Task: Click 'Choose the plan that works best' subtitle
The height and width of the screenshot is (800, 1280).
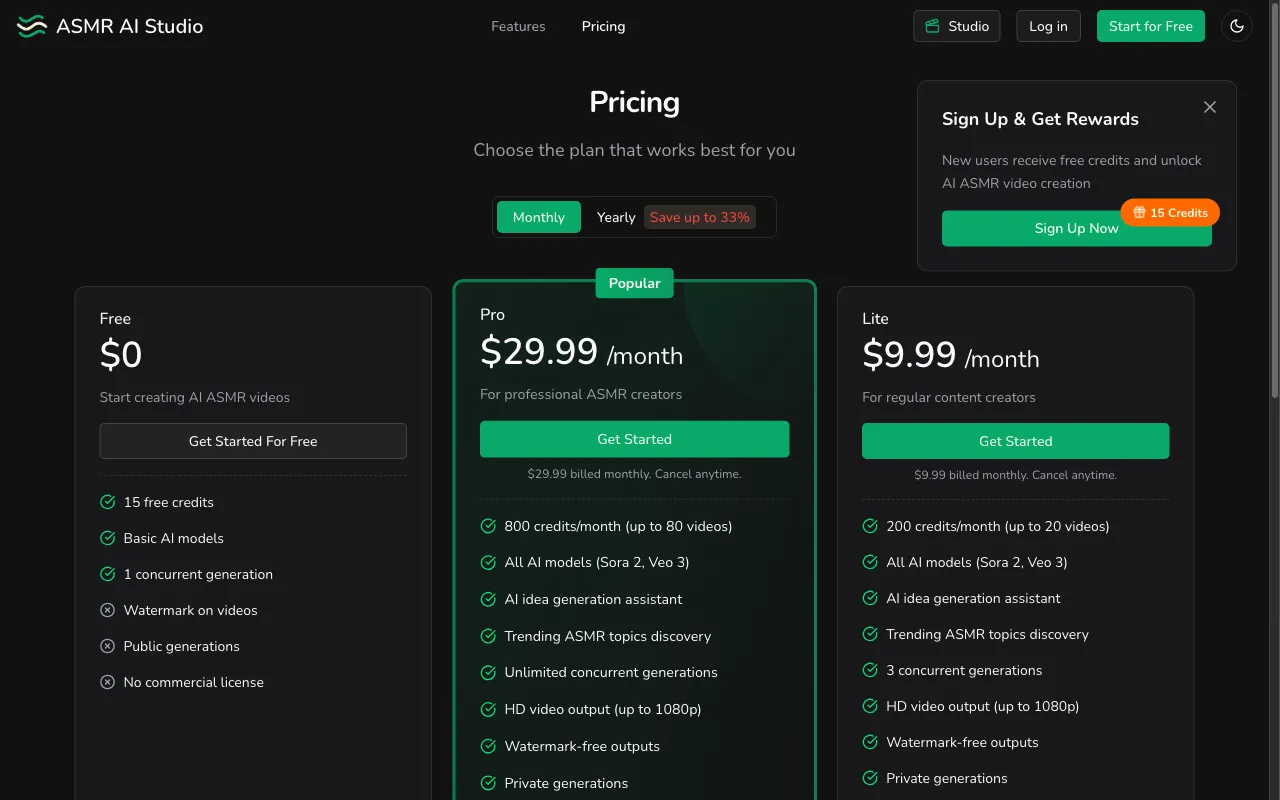Action: (635, 150)
